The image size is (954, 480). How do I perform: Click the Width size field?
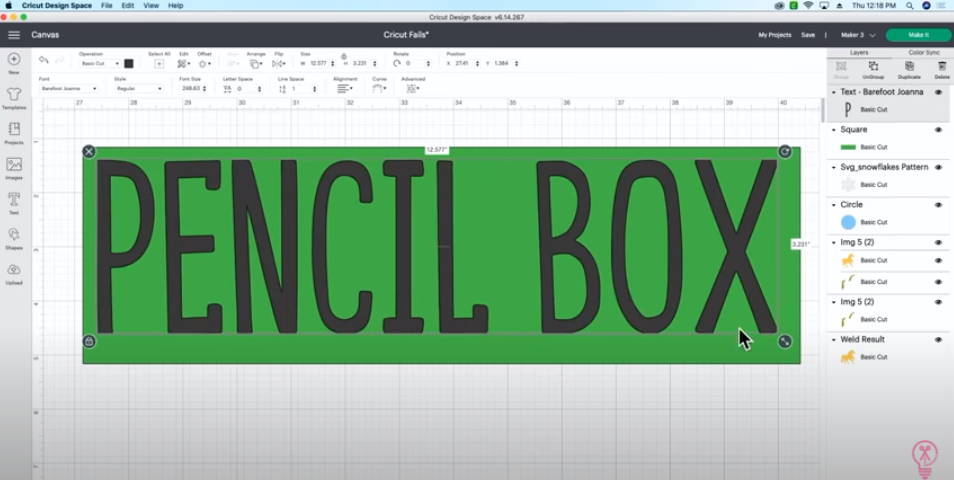(x=318, y=63)
